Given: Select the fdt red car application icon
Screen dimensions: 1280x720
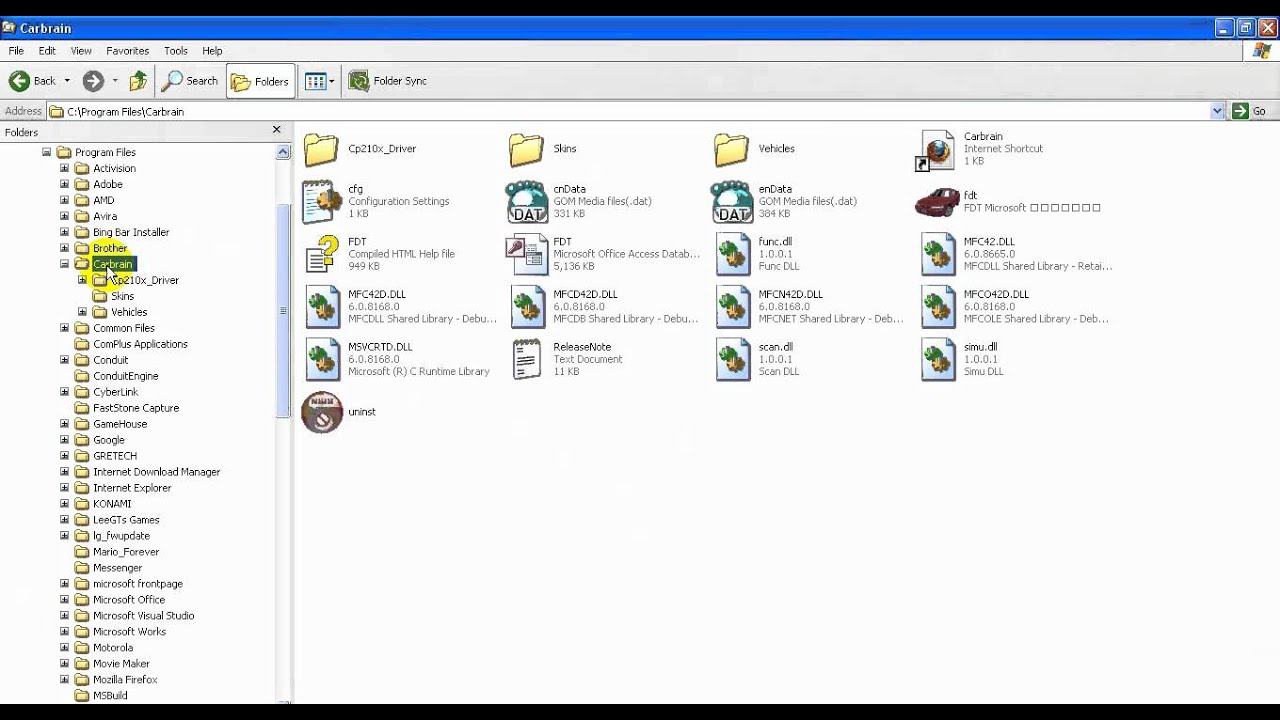Looking at the screenshot, I should click(x=937, y=202).
